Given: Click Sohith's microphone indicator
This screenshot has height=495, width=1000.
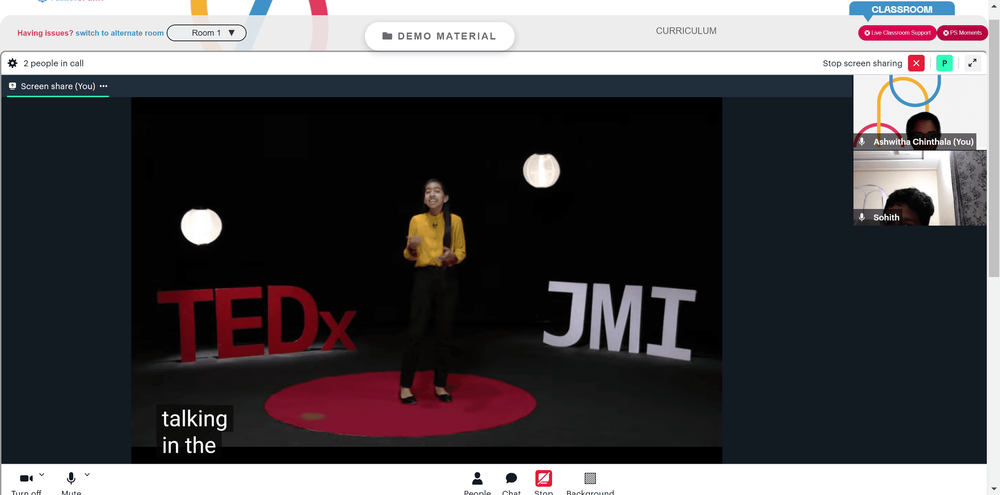Looking at the screenshot, I should pos(862,218).
